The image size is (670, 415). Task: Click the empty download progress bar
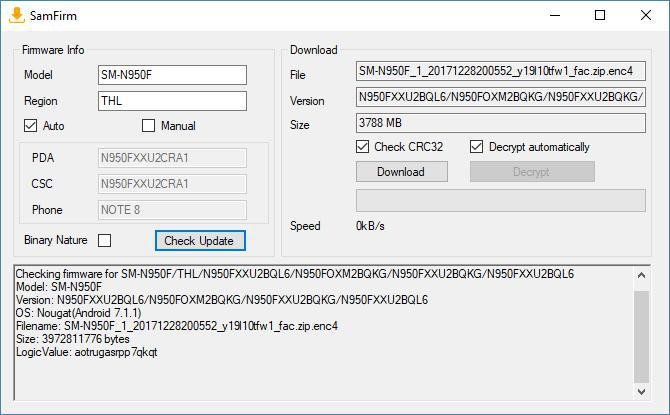click(x=500, y=200)
